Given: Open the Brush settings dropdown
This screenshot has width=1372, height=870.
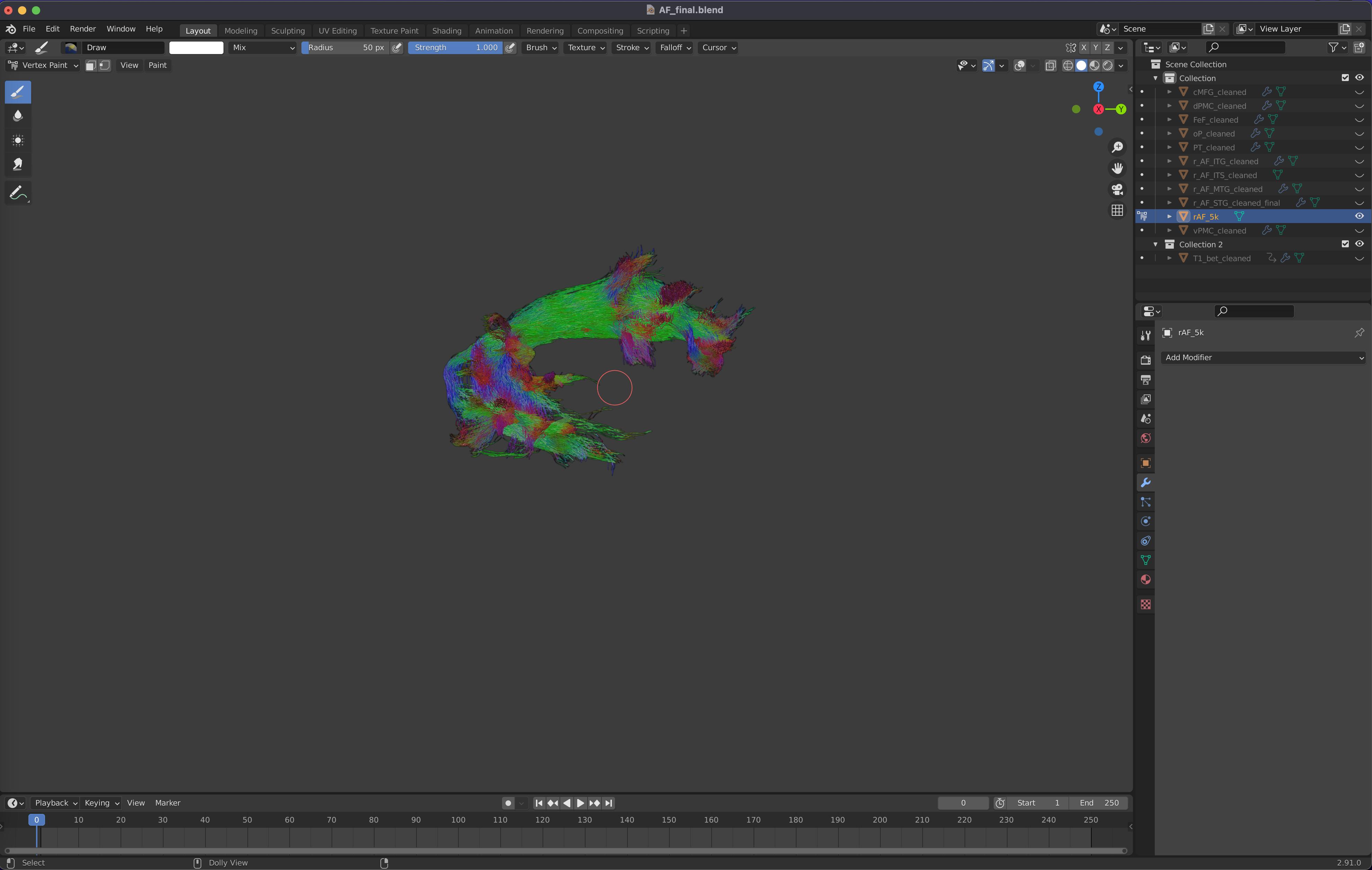Looking at the screenshot, I should pyautogui.click(x=541, y=48).
